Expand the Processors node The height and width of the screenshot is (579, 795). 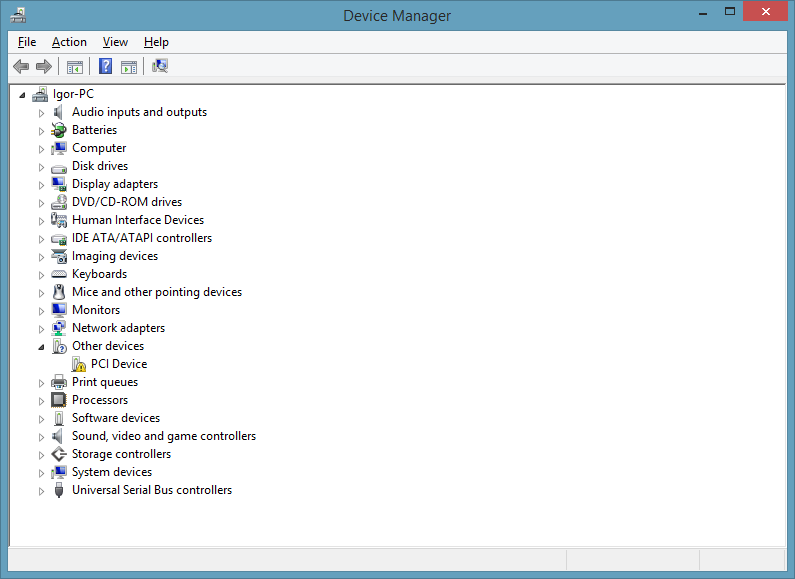[42, 401]
